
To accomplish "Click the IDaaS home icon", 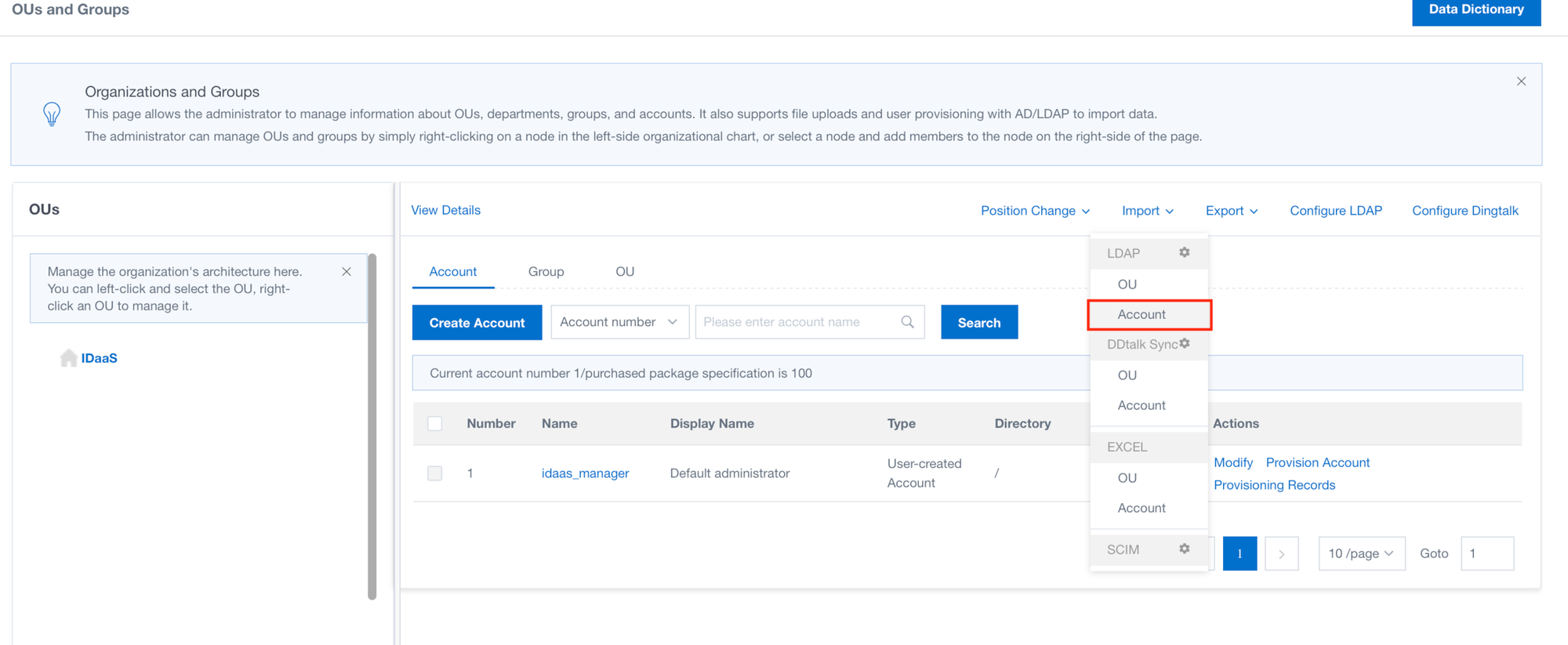I will point(69,358).
